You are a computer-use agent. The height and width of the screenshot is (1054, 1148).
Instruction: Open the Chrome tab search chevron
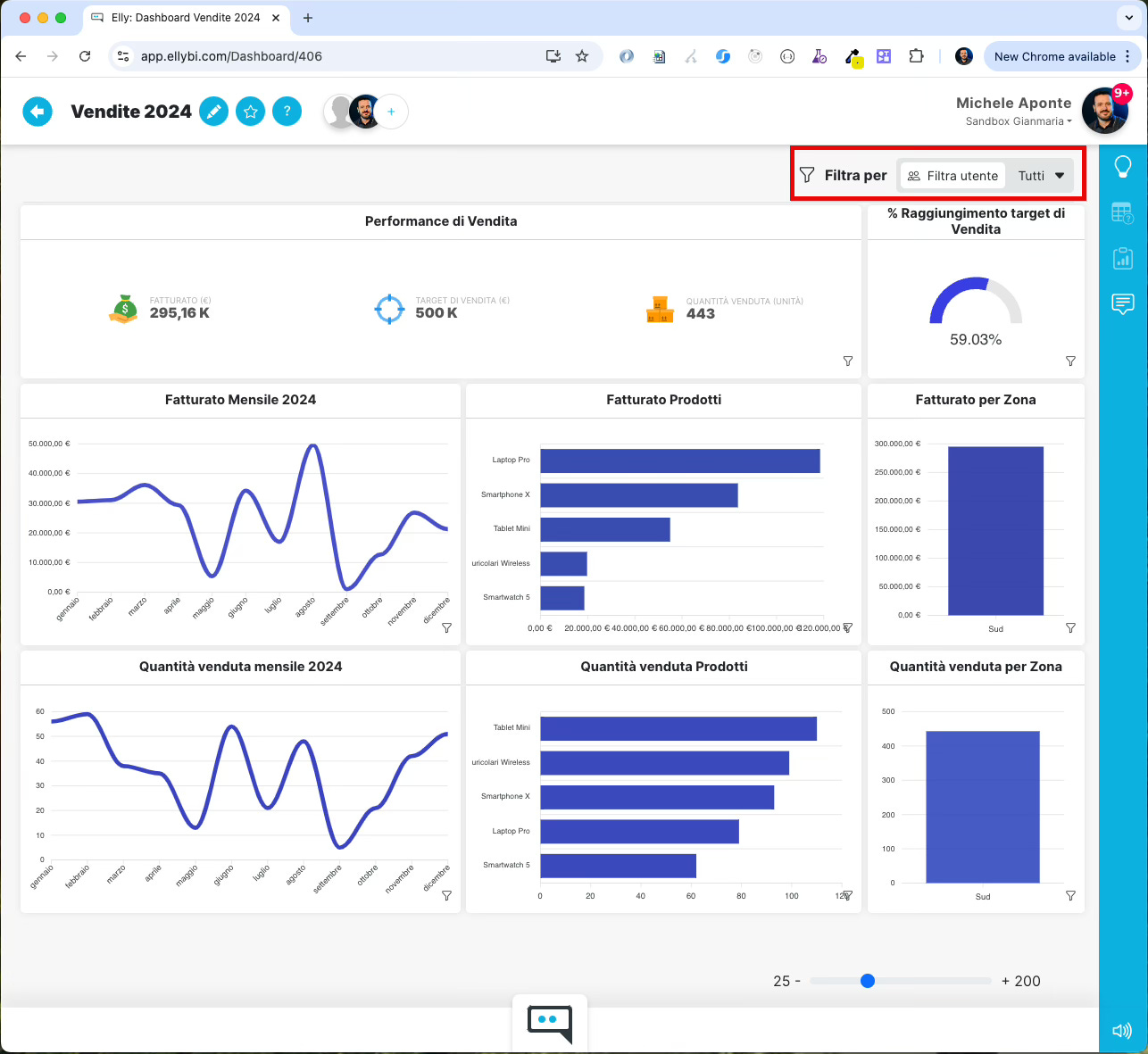[1128, 18]
